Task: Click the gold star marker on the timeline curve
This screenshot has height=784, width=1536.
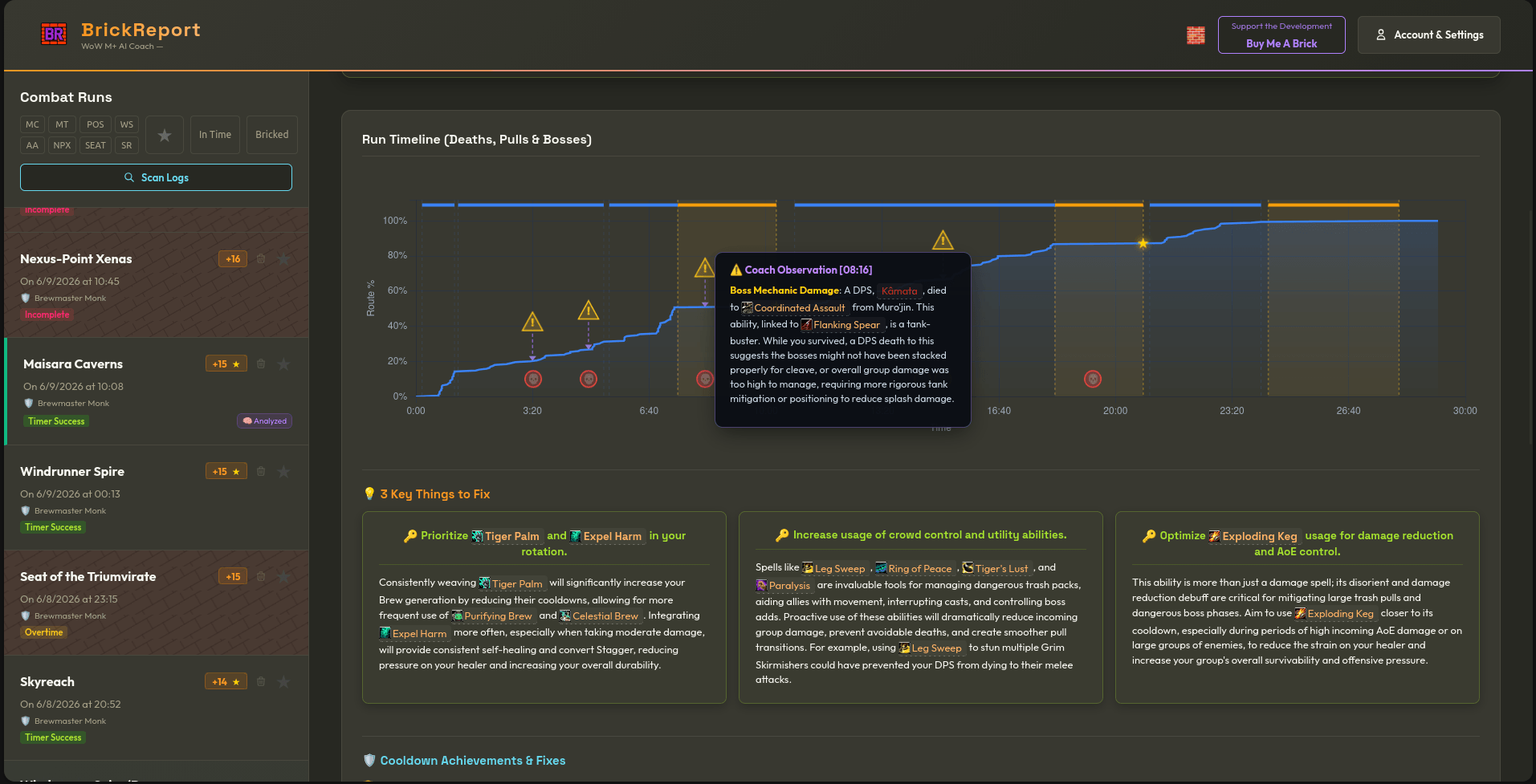Action: coord(1143,243)
